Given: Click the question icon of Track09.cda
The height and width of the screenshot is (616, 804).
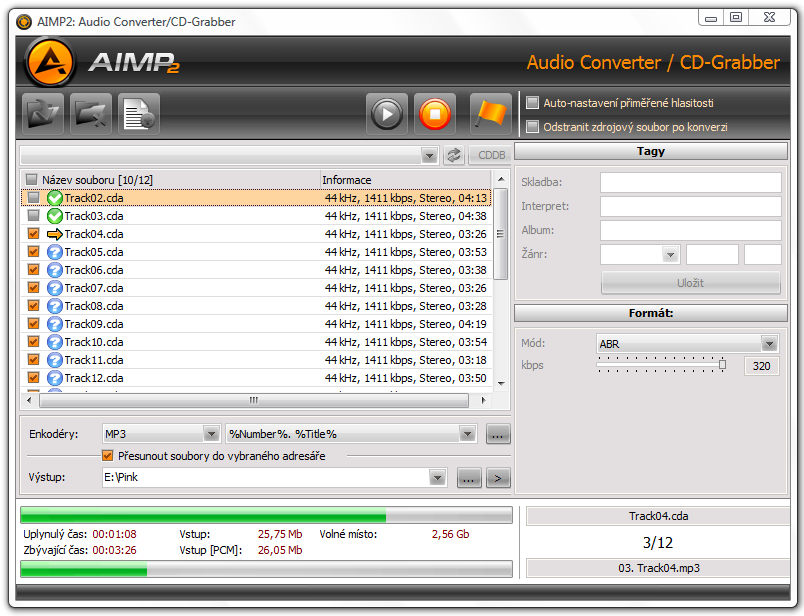Looking at the screenshot, I should pyautogui.click(x=54, y=324).
